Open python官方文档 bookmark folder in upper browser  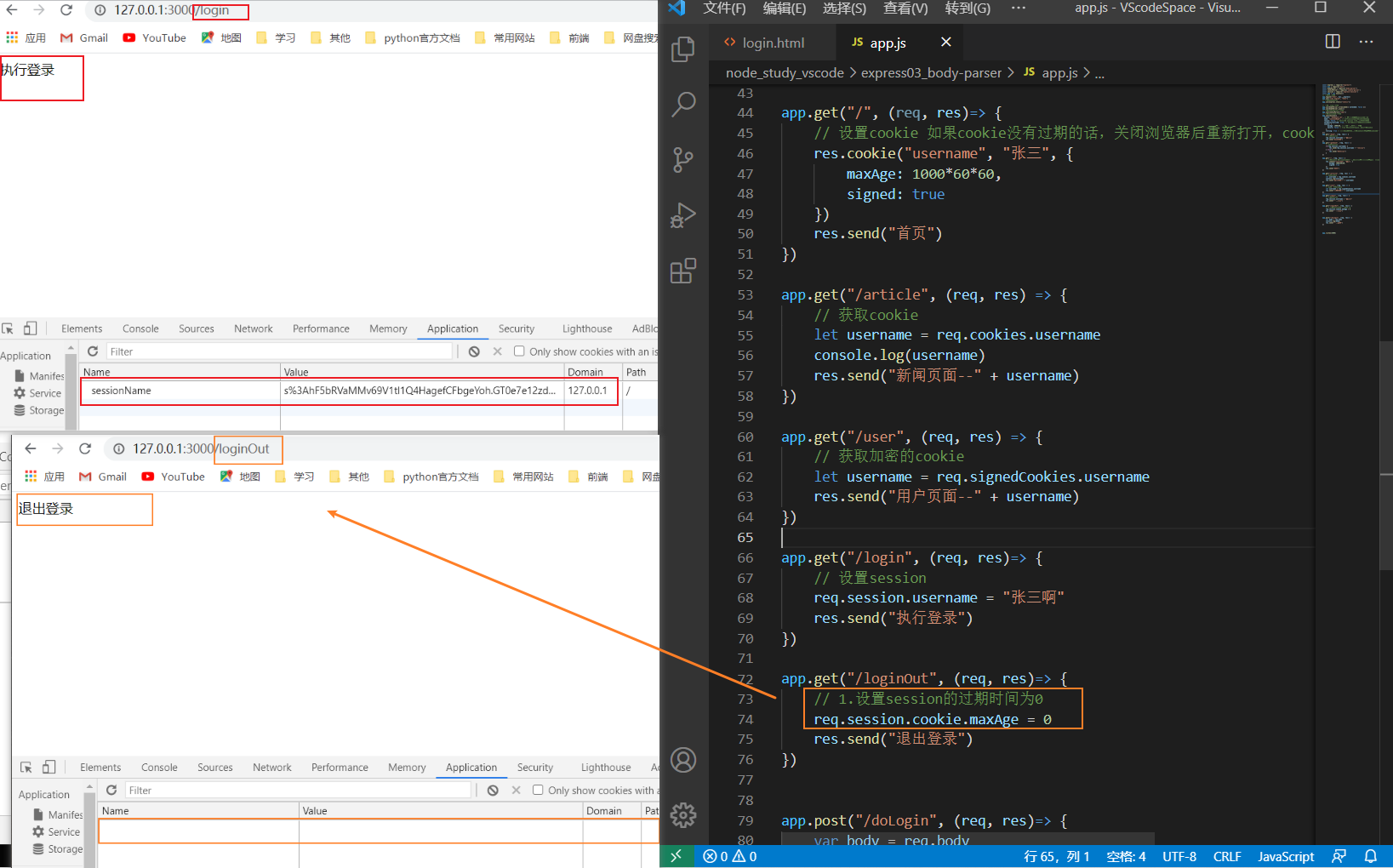tap(412, 37)
